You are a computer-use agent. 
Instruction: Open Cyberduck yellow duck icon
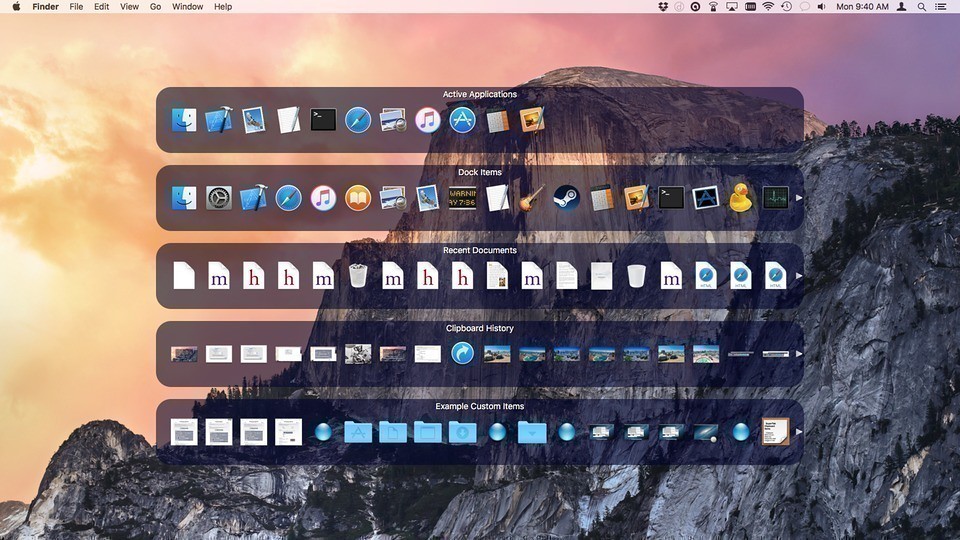(740, 198)
